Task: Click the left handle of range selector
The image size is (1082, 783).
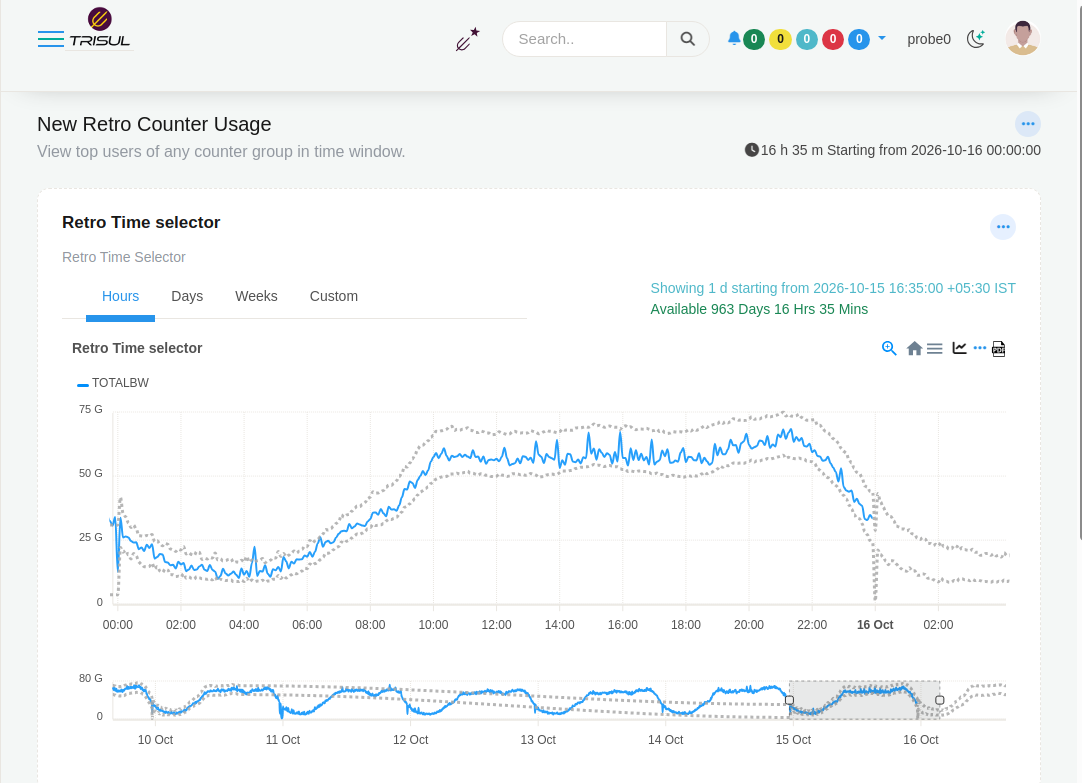Action: [x=789, y=700]
